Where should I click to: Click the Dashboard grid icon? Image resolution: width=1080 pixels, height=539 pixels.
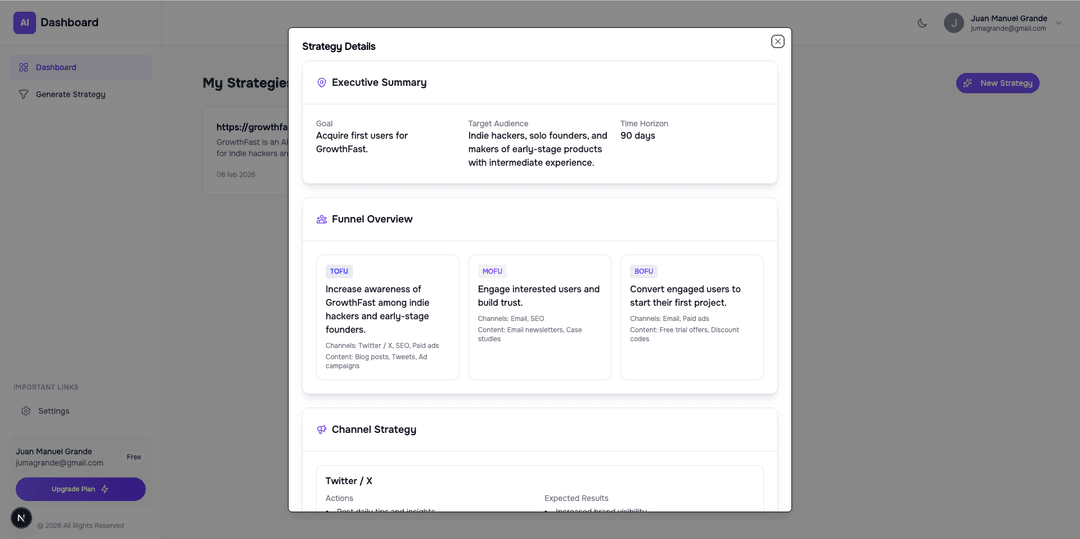(24, 67)
